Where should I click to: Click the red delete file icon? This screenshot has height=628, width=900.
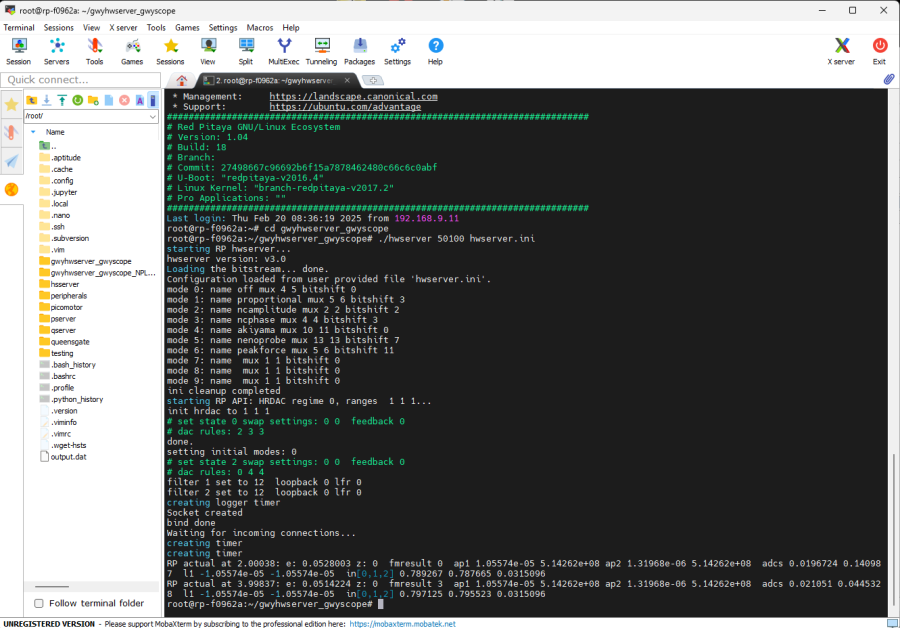tap(124, 100)
